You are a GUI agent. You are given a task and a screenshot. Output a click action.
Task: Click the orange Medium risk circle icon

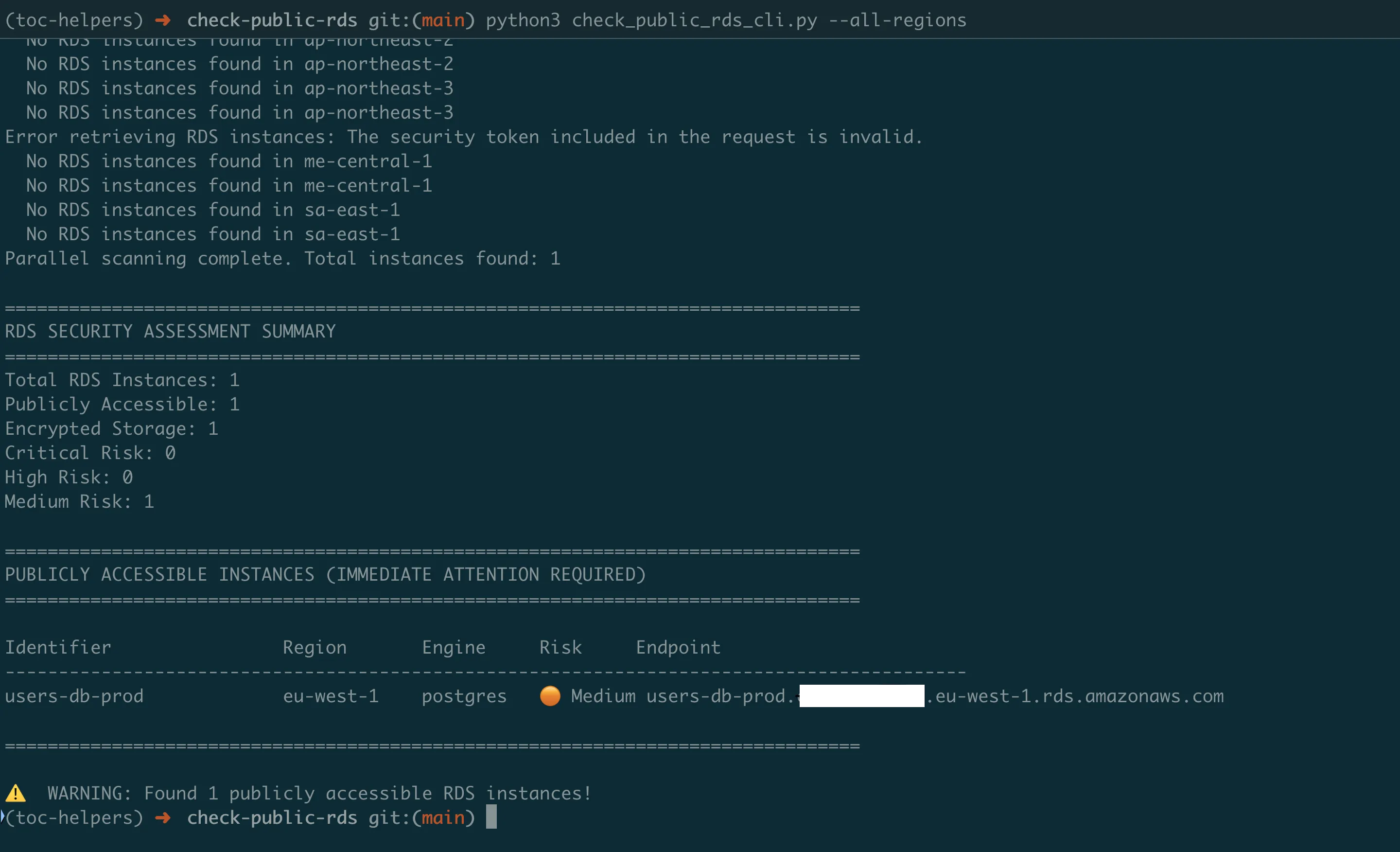[x=549, y=696]
